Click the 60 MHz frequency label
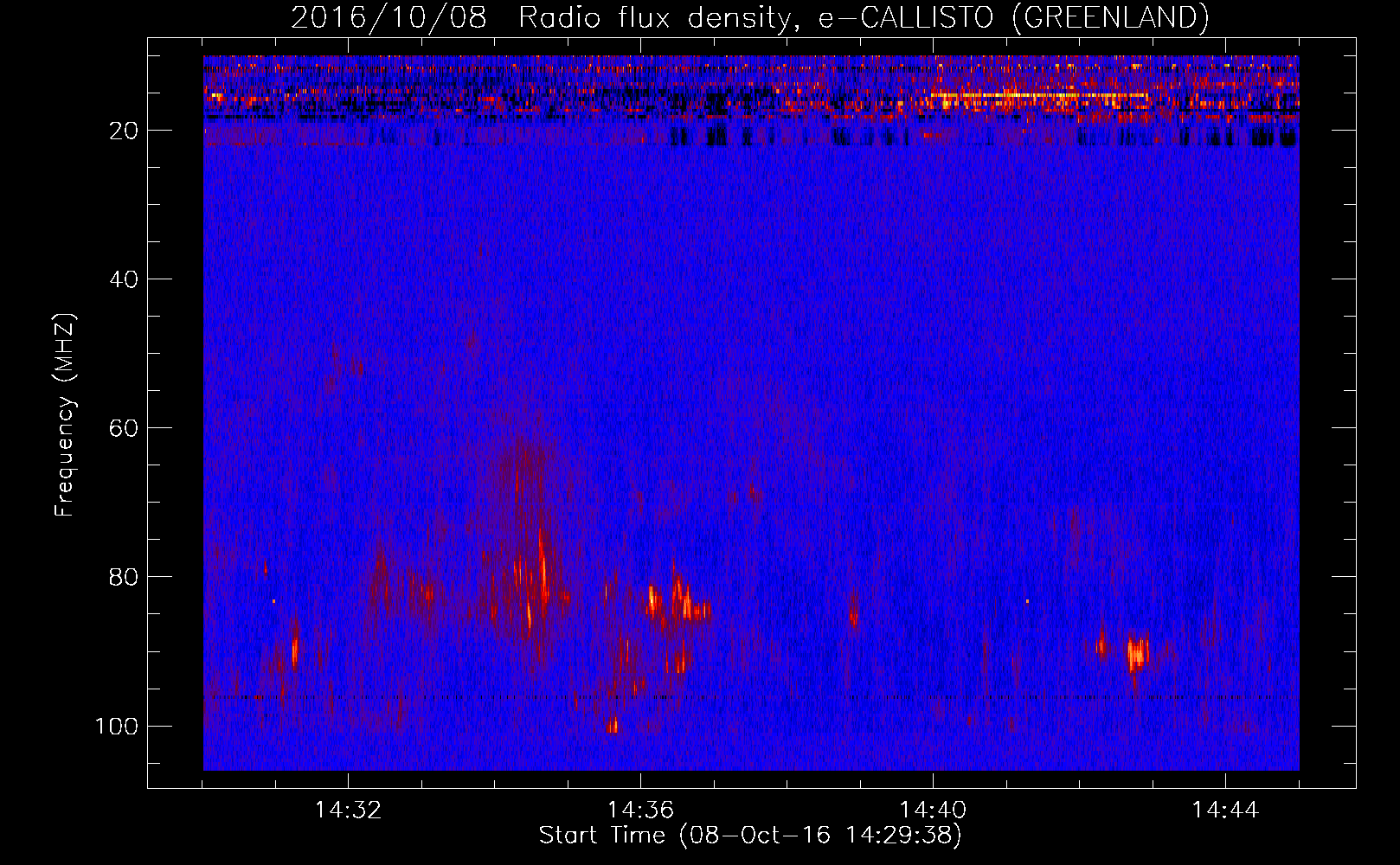Image resolution: width=1400 pixels, height=865 pixels. coord(125,428)
